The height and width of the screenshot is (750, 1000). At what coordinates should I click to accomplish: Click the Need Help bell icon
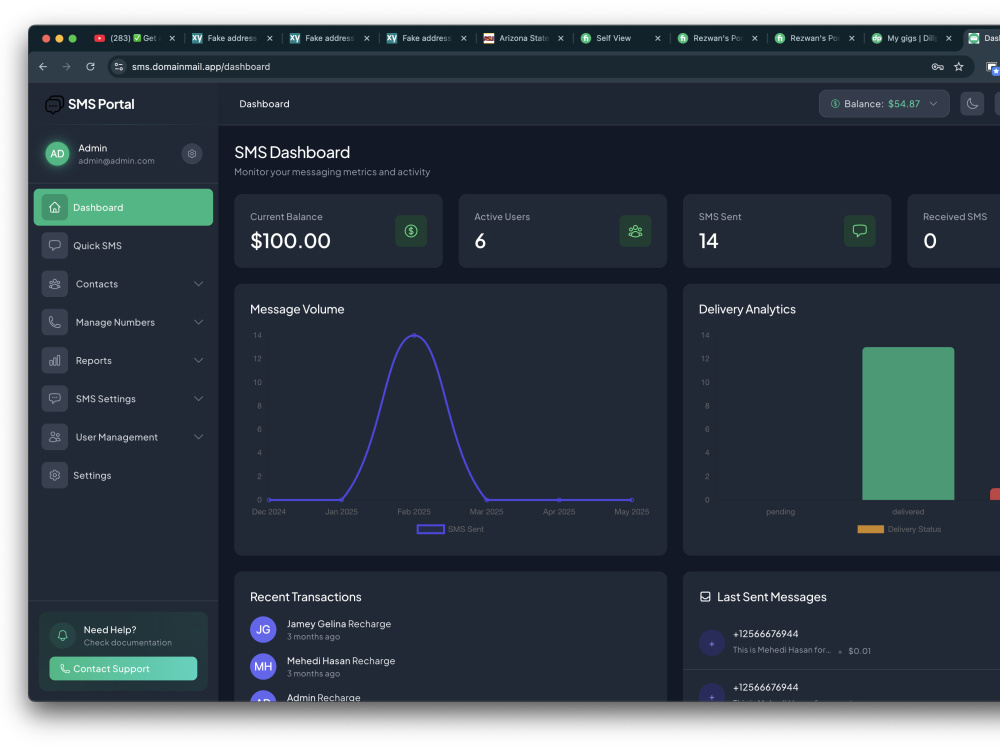click(x=62, y=635)
